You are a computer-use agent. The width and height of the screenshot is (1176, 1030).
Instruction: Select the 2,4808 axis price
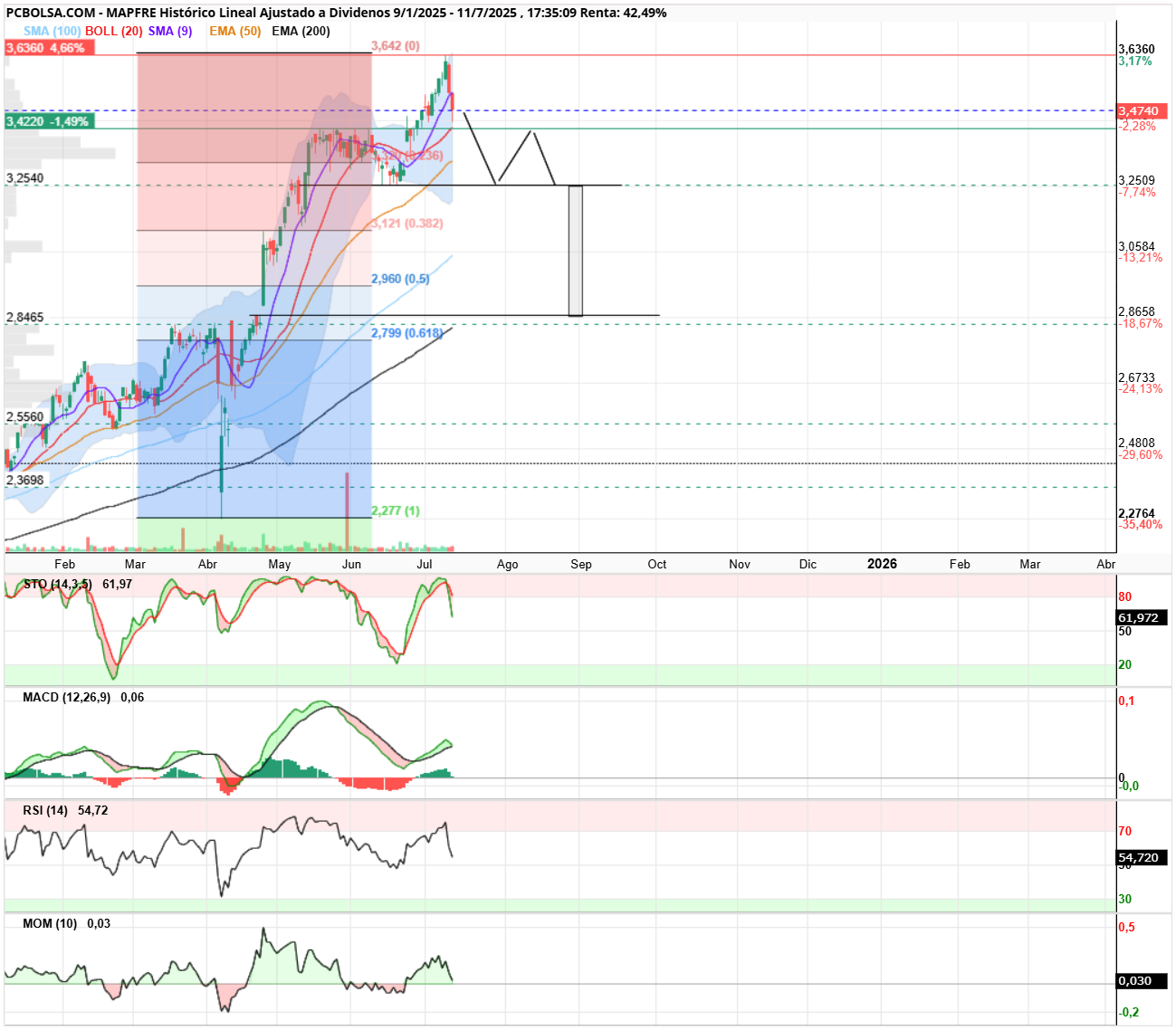coord(1136,443)
